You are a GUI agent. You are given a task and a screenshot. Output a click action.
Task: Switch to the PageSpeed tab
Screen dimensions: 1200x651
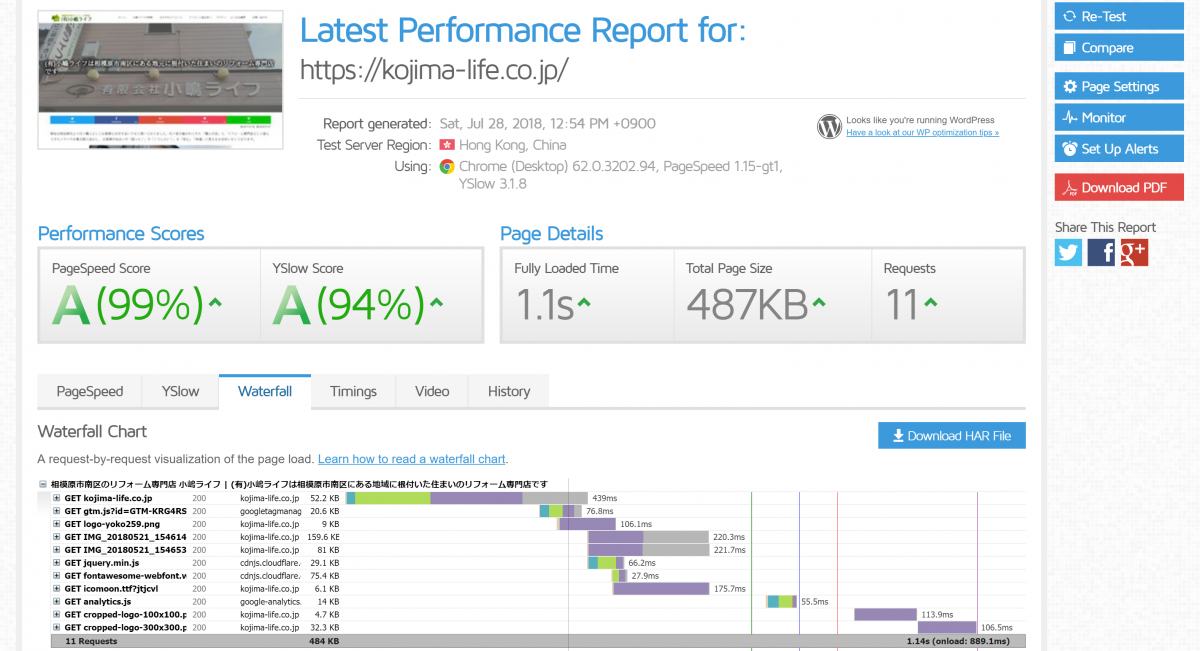coord(90,391)
